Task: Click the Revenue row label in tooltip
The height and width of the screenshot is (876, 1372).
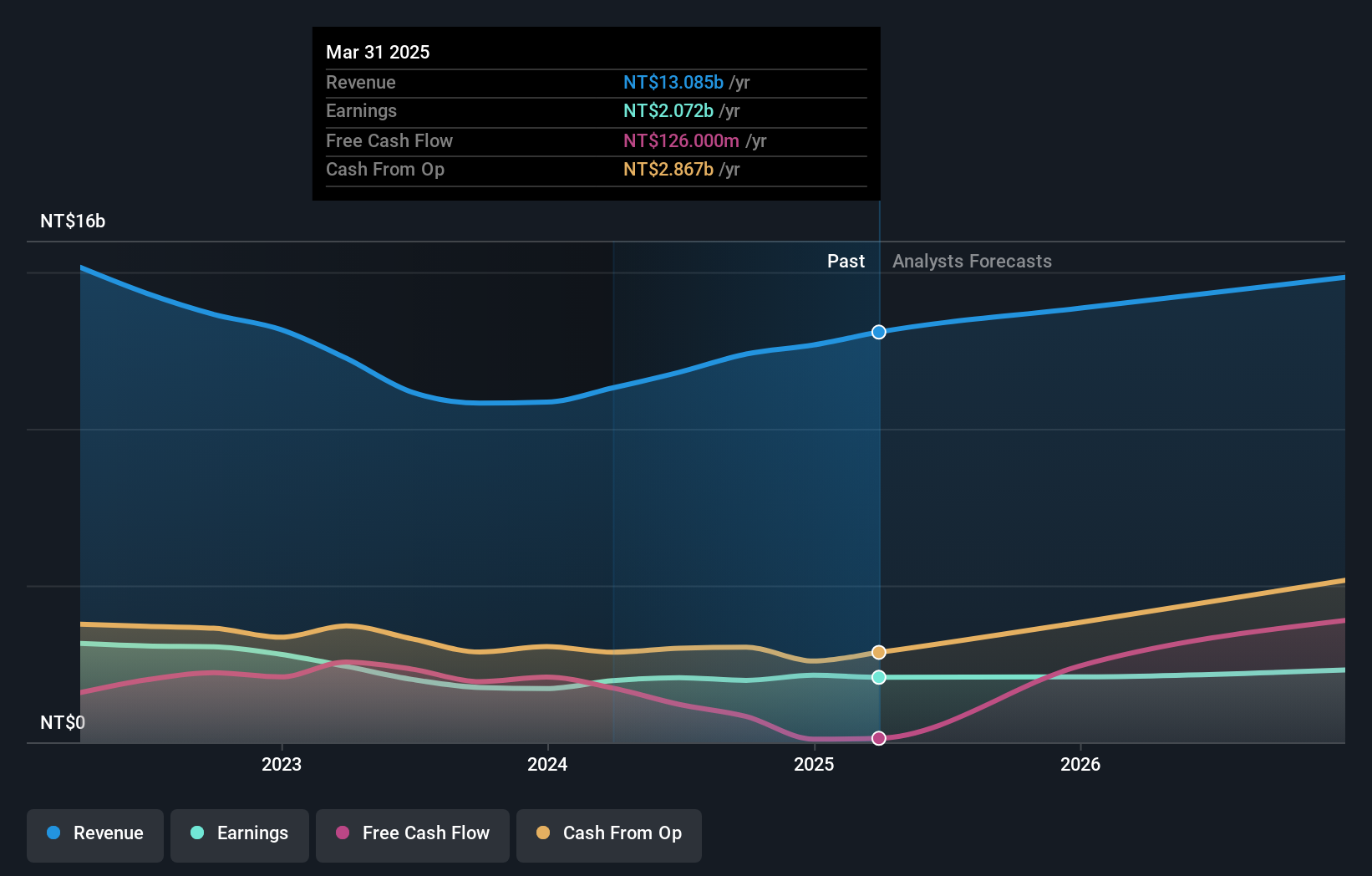Action: tap(361, 82)
